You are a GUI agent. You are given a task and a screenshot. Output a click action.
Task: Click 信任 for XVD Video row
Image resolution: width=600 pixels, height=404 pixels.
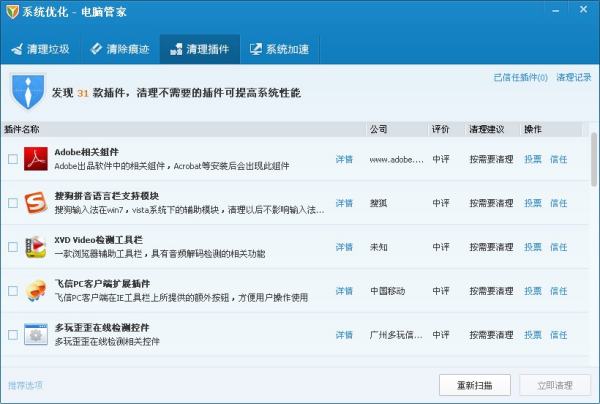pos(559,247)
